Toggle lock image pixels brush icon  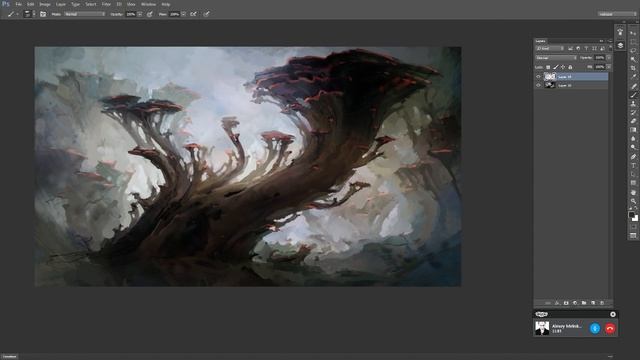click(556, 67)
